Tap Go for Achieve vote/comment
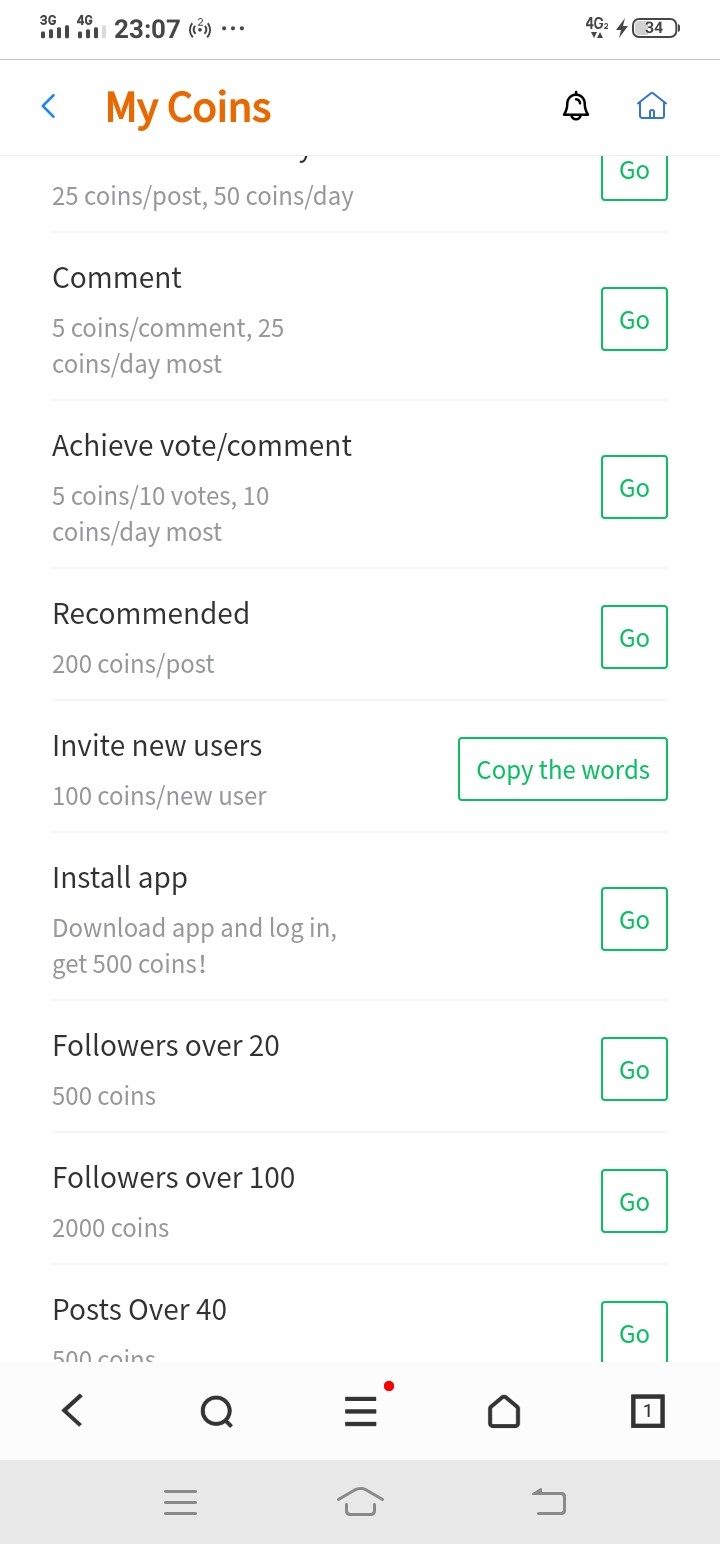 634,488
